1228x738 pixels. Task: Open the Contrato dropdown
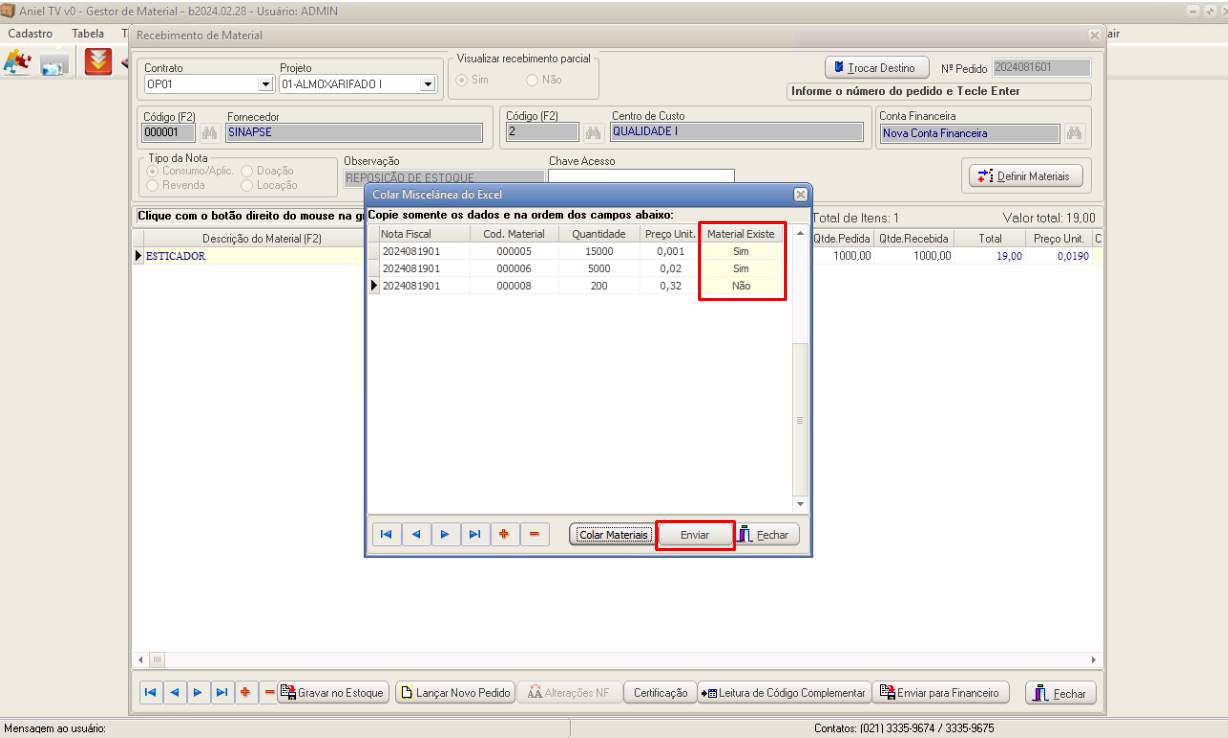pos(265,85)
